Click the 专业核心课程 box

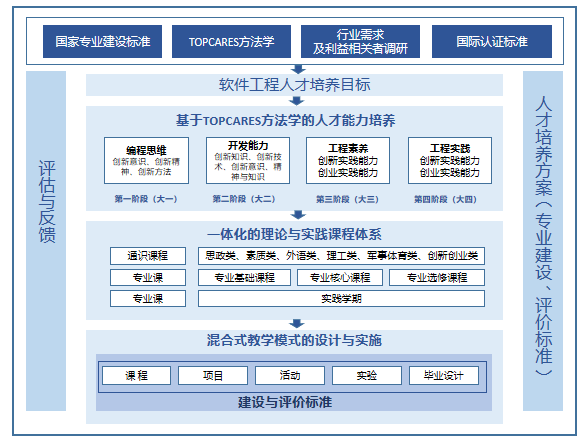tap(340, 277)
